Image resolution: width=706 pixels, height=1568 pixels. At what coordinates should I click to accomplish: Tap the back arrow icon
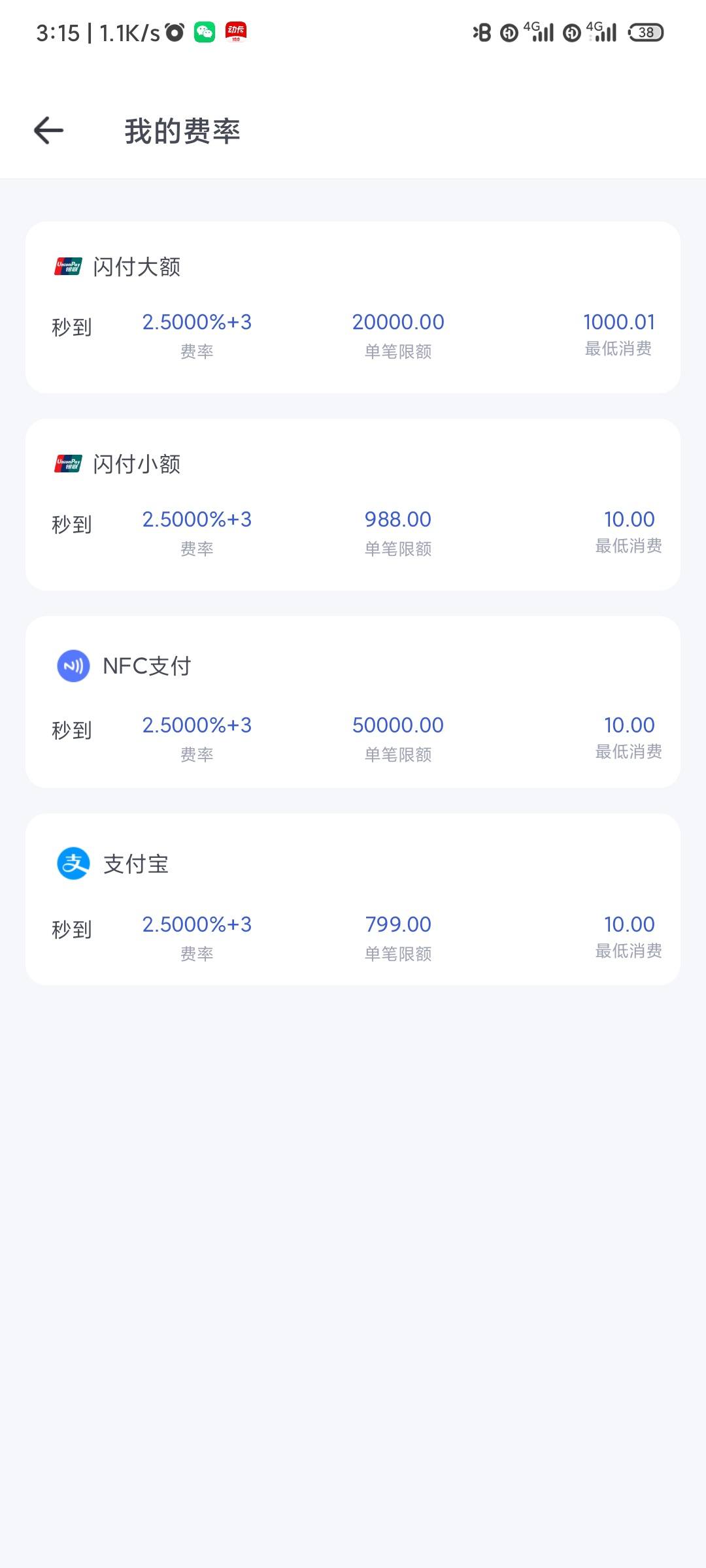pyautogui.click(x=48, y=131)
